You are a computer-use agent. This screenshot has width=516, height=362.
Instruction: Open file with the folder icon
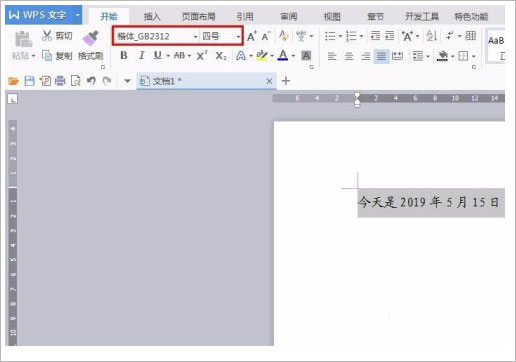coord(14,81)
